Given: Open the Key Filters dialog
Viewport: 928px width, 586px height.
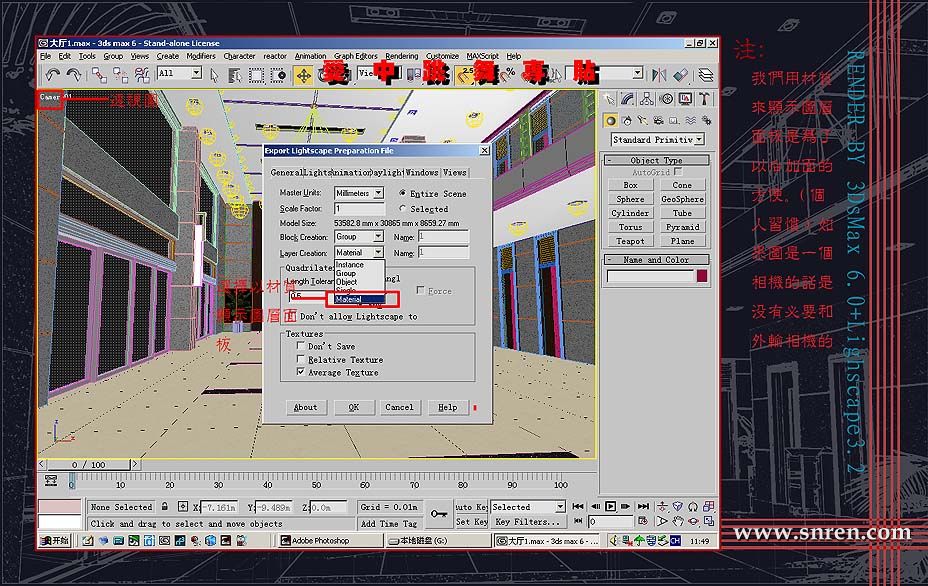Looking at the screenshot, I should point(527,521).
